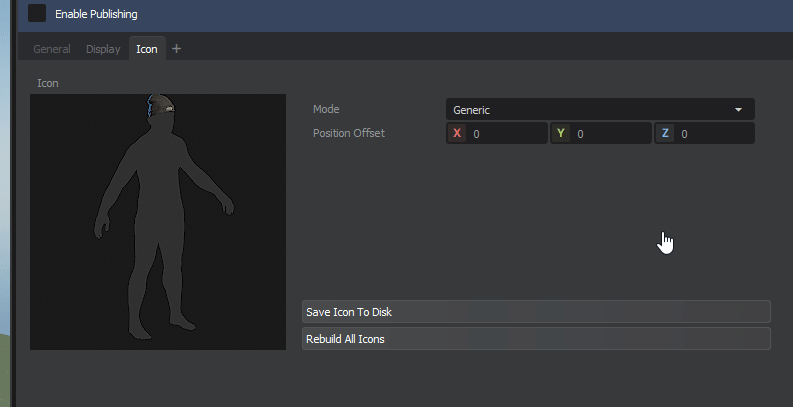
Task: Click the plus icon to add tab
Action: click(177, 48)
